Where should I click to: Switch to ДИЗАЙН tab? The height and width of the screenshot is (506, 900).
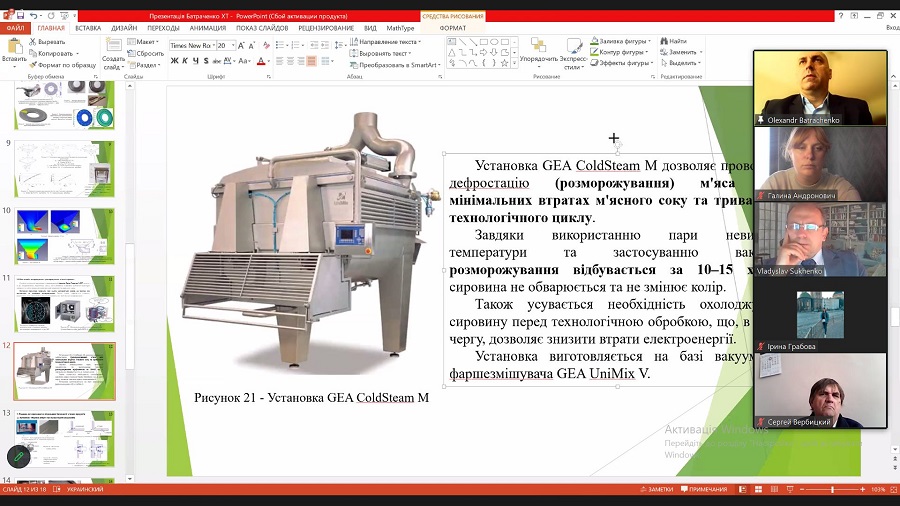[124, 28]
